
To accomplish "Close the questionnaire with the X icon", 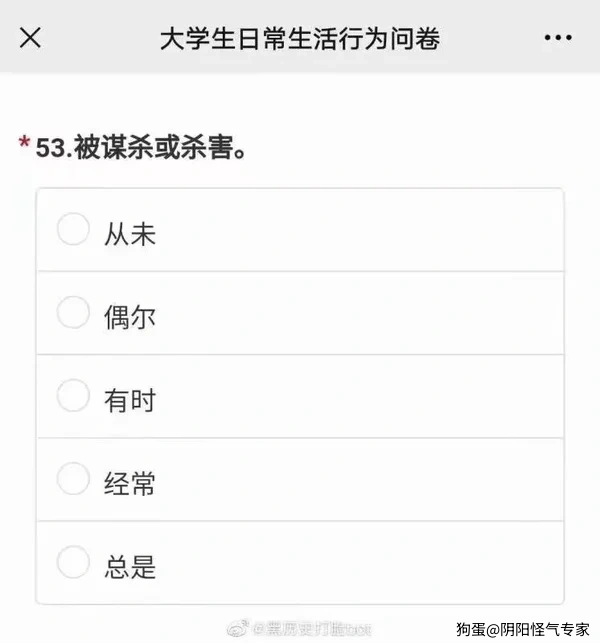I will pos(31,38).
